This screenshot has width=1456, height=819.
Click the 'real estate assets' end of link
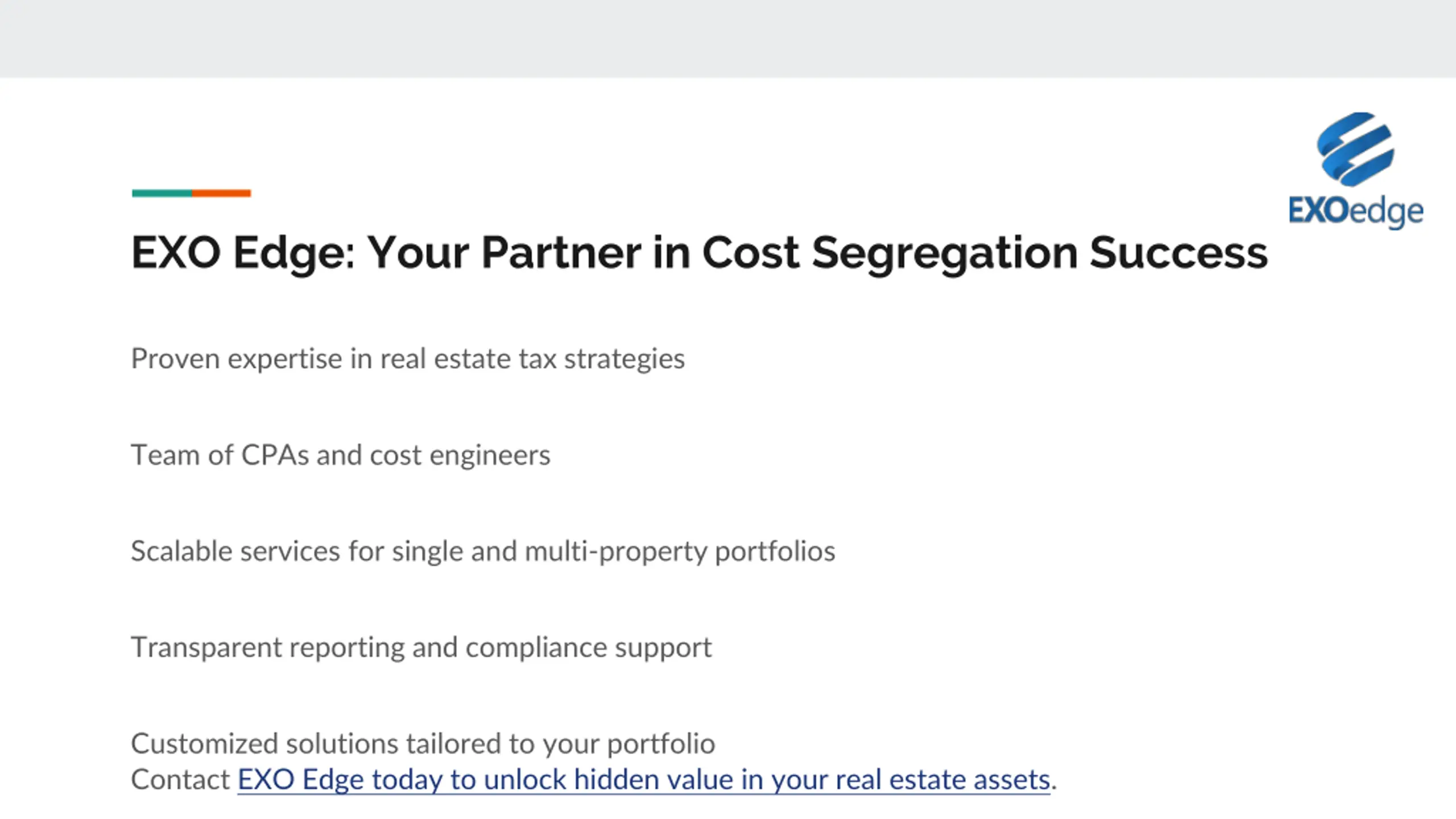pos(967,779)
